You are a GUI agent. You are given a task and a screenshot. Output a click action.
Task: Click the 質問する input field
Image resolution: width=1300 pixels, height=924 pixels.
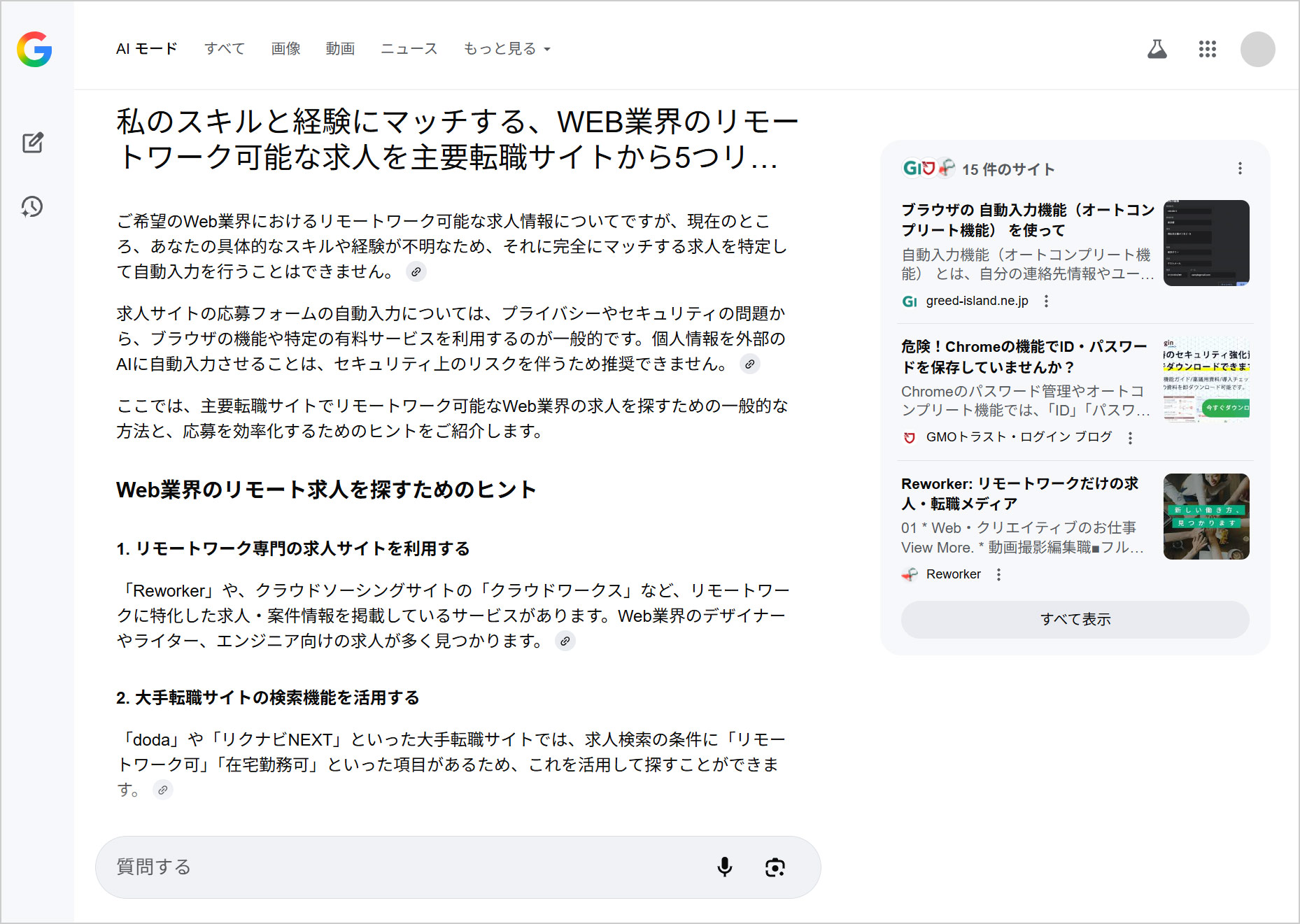pos(280,867)
